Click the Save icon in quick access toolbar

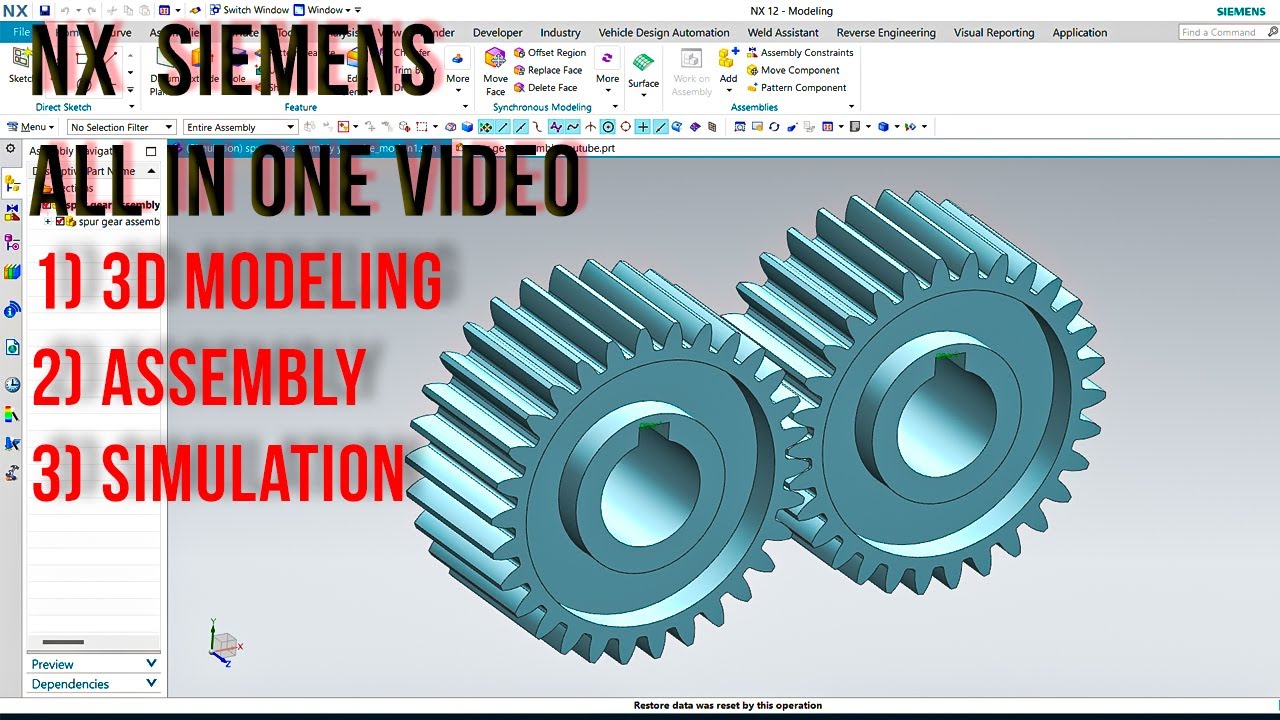pos(44,10)
